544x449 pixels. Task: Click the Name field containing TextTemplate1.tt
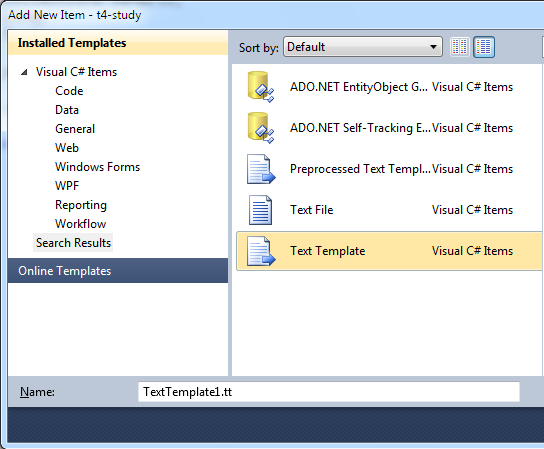329,392
